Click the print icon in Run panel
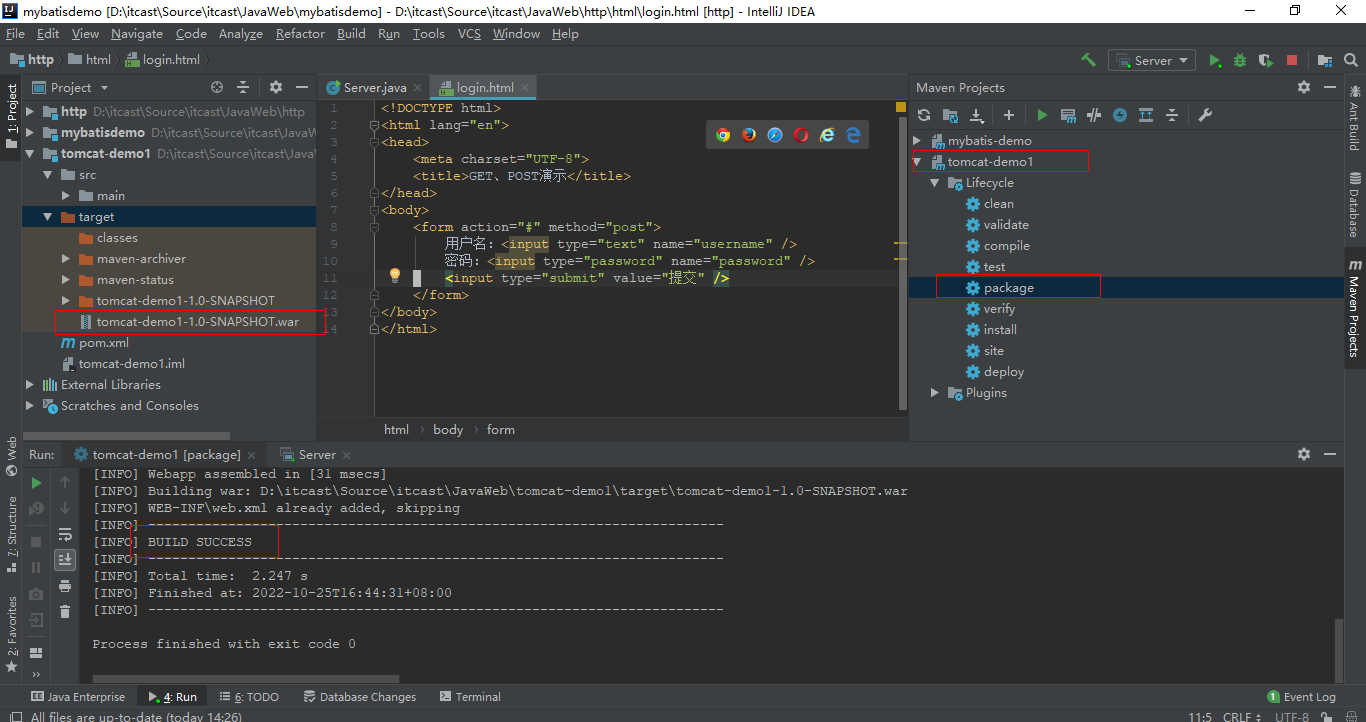1366x722 pixels. [x=65, y=586]
